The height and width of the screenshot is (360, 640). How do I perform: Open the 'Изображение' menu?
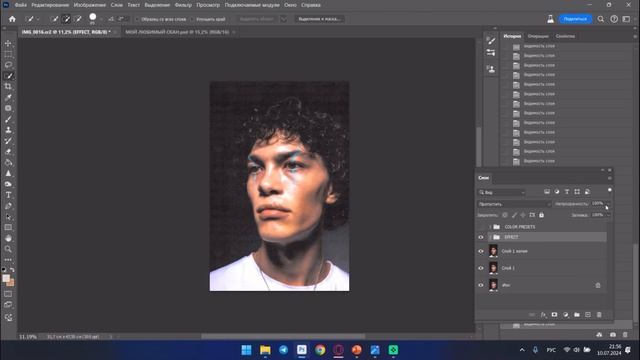pos(89,5)
